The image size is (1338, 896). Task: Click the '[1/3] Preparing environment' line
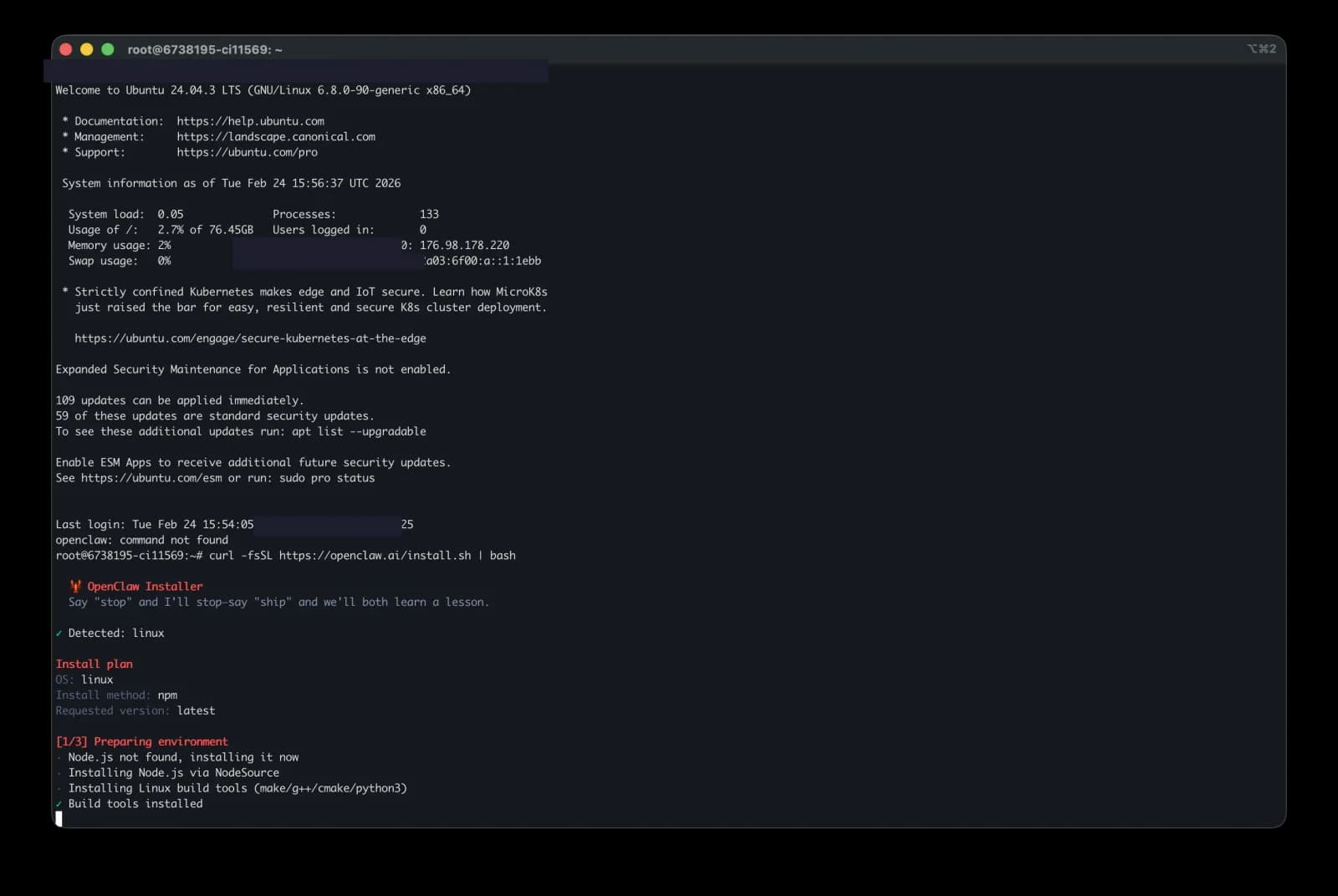(141, 742)
